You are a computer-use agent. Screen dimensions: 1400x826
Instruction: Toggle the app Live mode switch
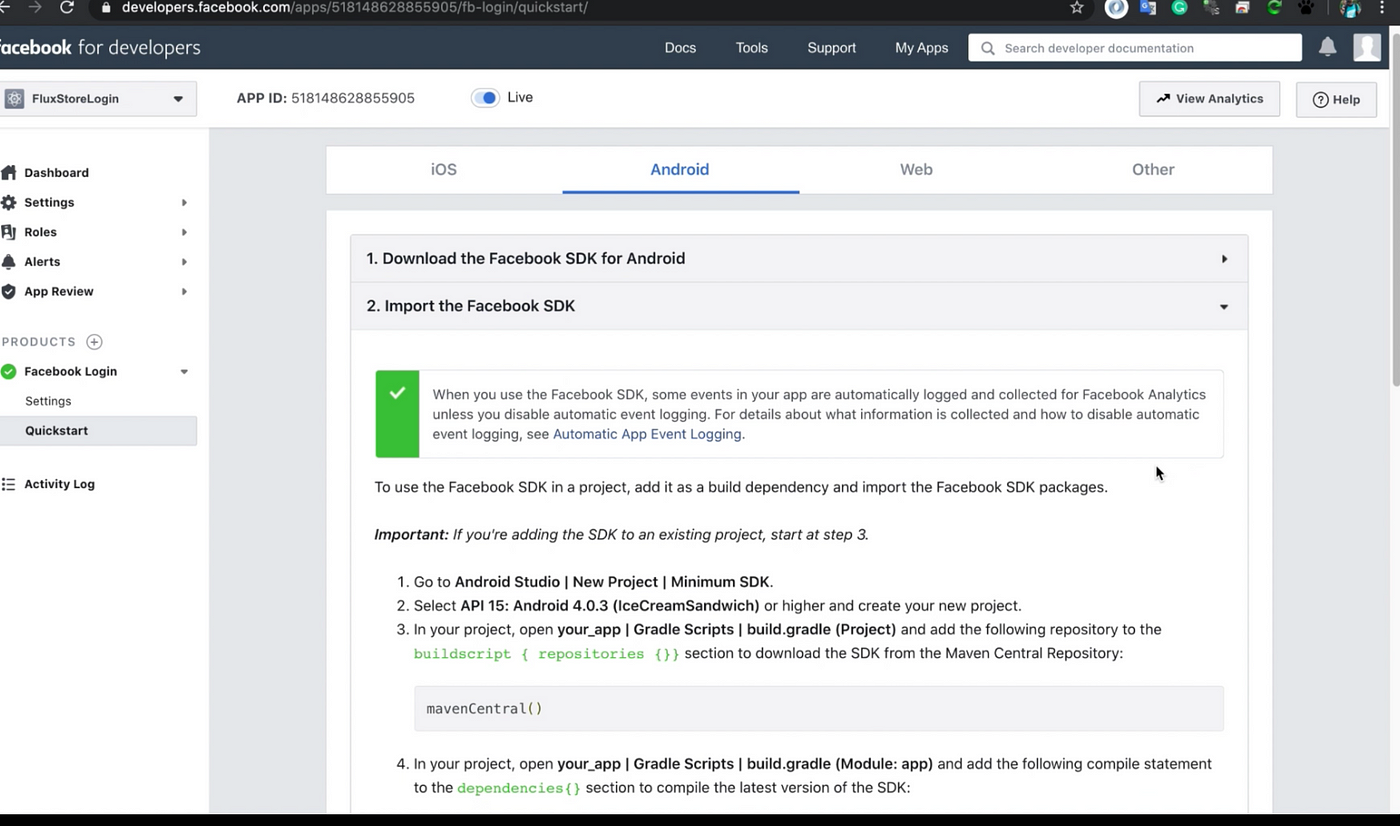pos(485,98)
